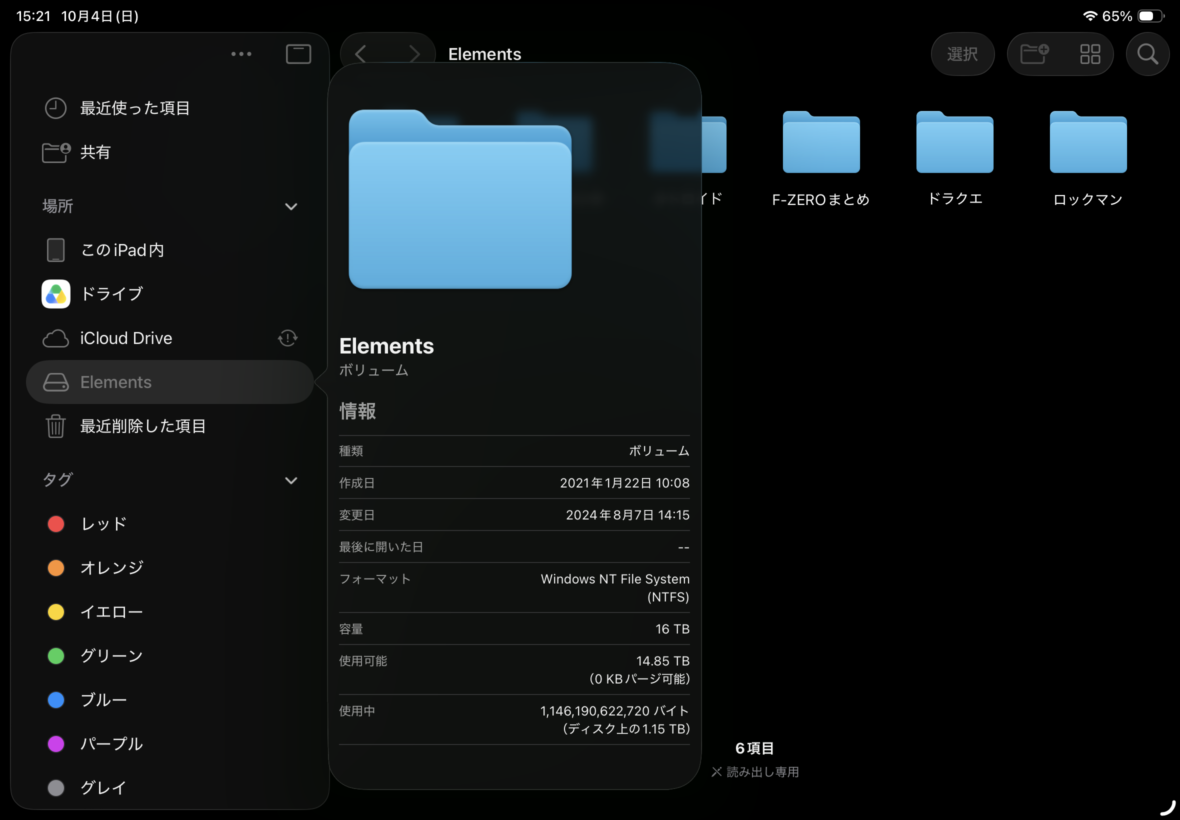Click the 容量 value 16 TB
The image size is (1180, 820).
click(x=672, y=629)
